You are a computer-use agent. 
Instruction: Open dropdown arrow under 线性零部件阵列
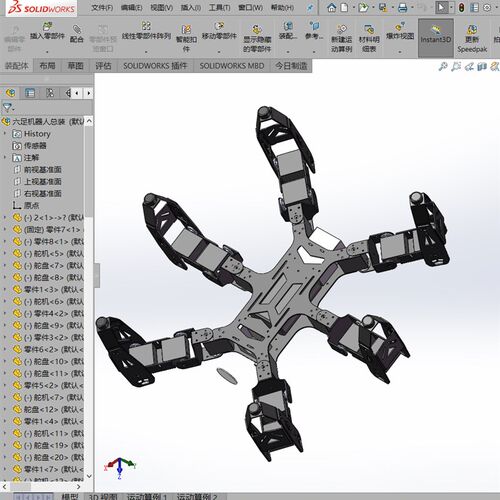pos(146,52)
